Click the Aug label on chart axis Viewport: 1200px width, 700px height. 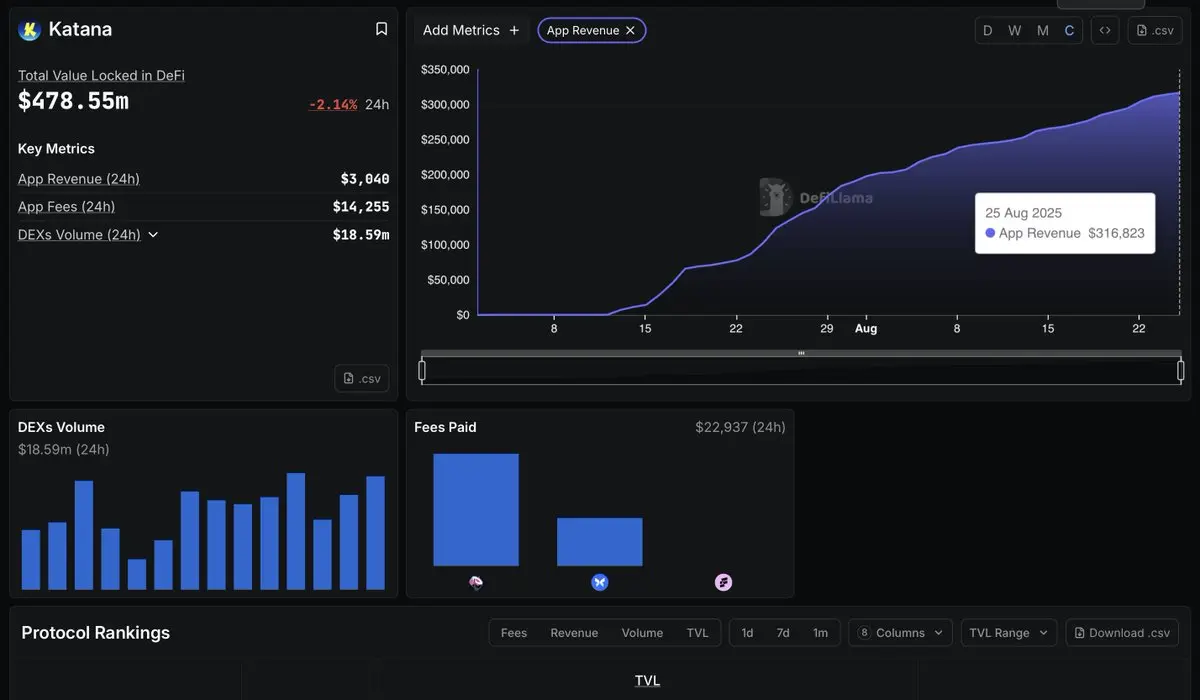866,328
